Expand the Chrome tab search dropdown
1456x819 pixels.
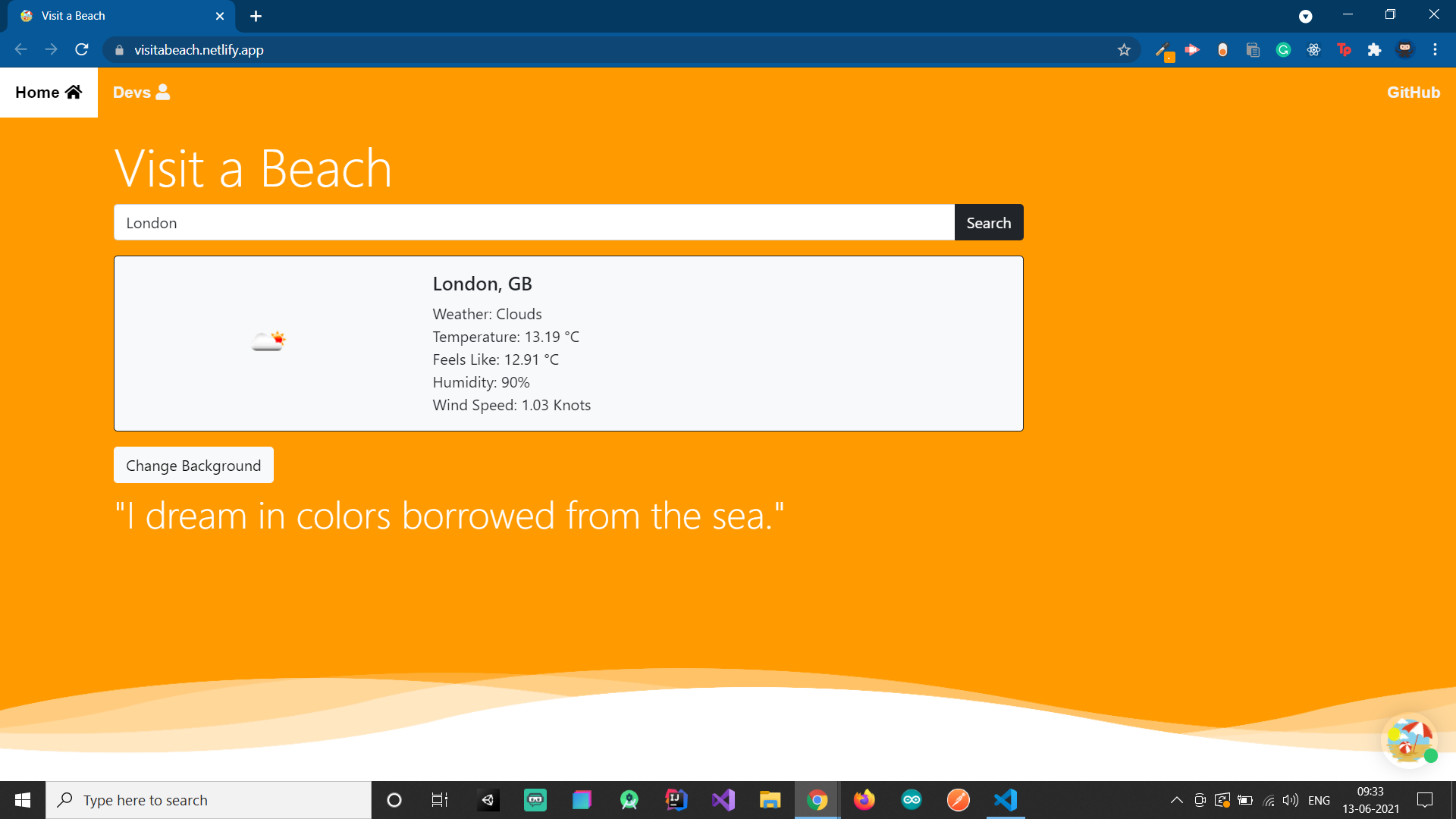coord(1305,16)
